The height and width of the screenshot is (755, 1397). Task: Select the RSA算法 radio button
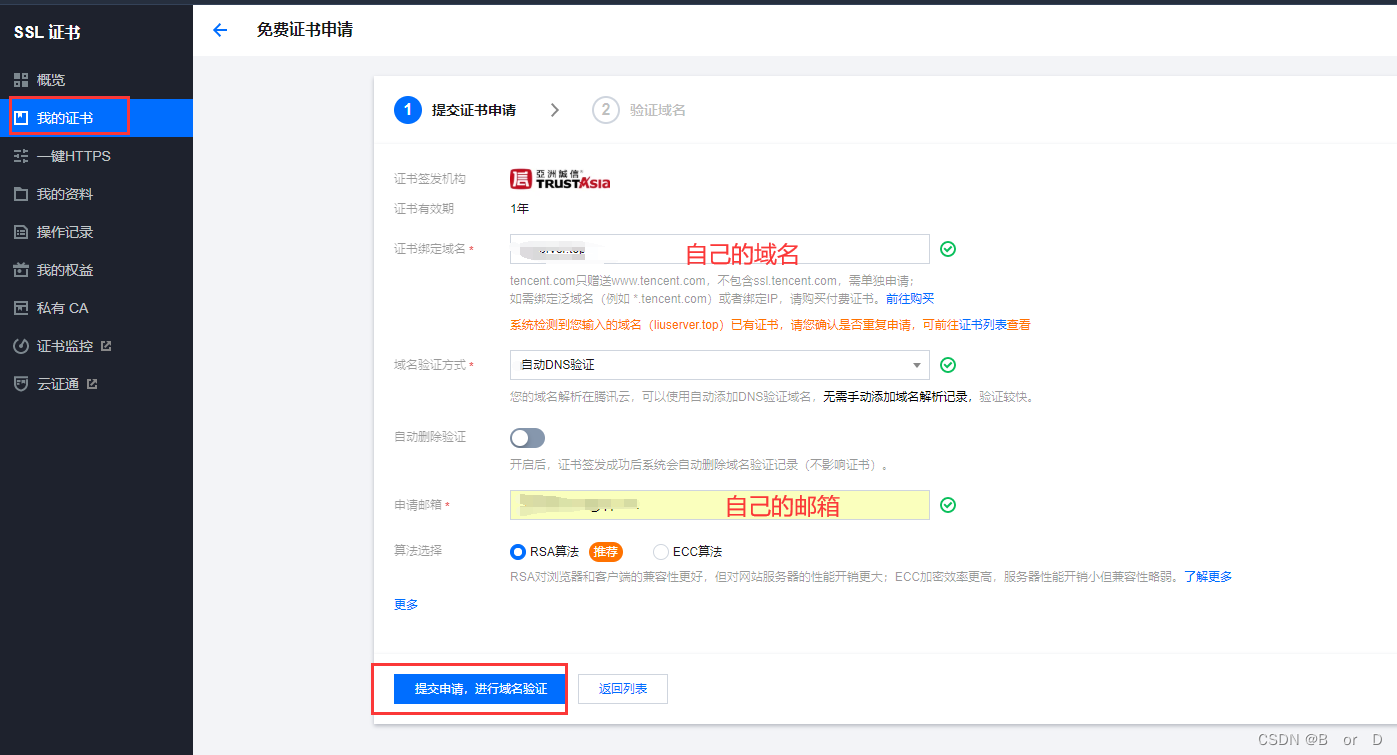518,551
